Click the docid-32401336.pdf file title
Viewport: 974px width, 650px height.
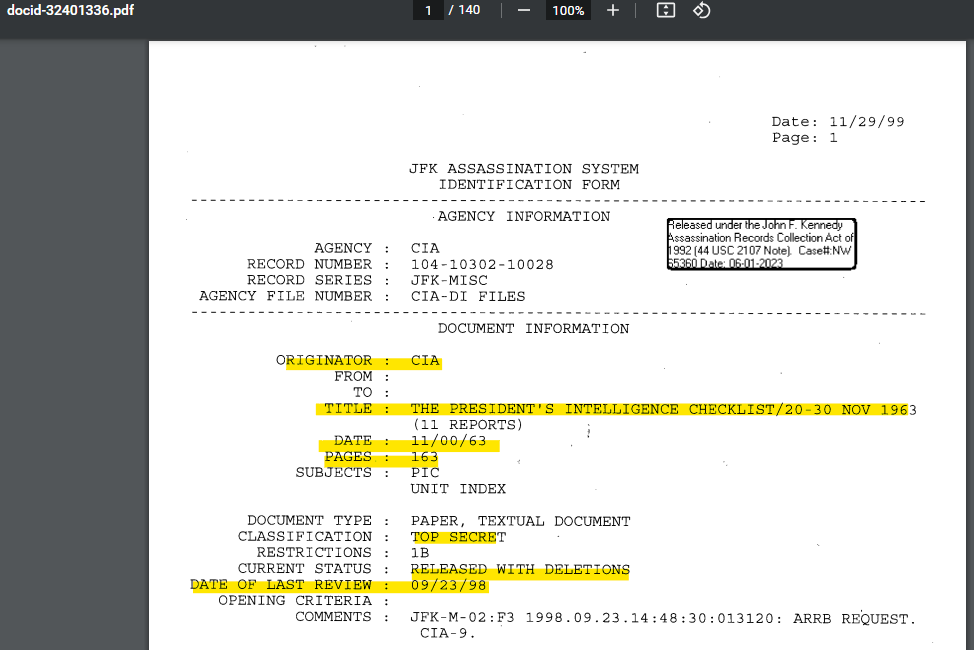[x=70, y=11]
